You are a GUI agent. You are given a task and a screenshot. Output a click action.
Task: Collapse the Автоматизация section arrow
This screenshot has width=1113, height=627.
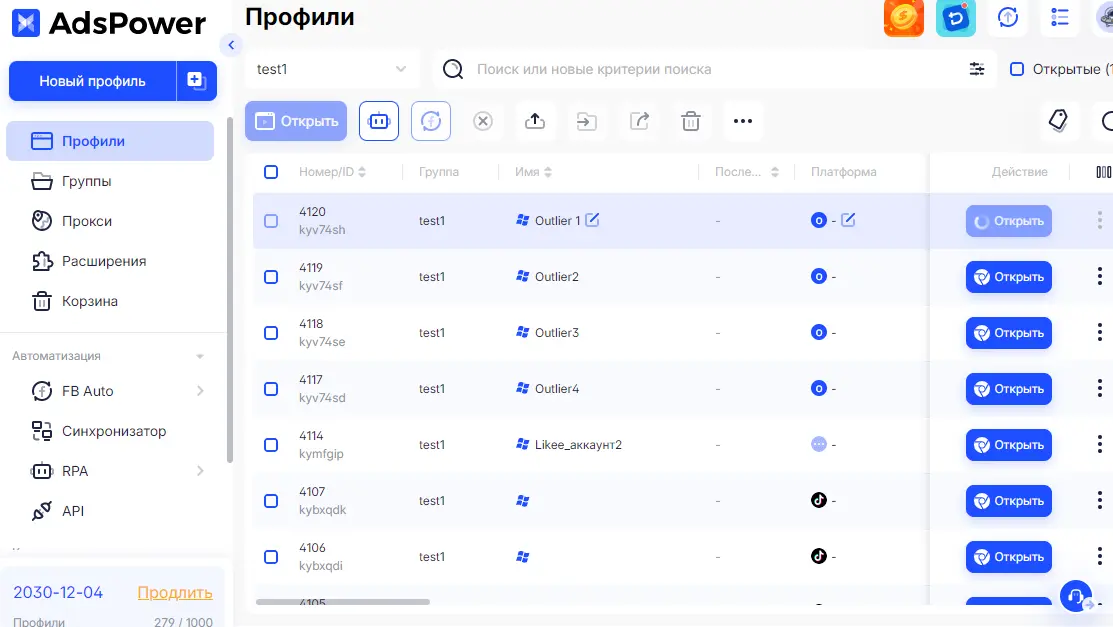pyautogui.click(x=200, y=356)
